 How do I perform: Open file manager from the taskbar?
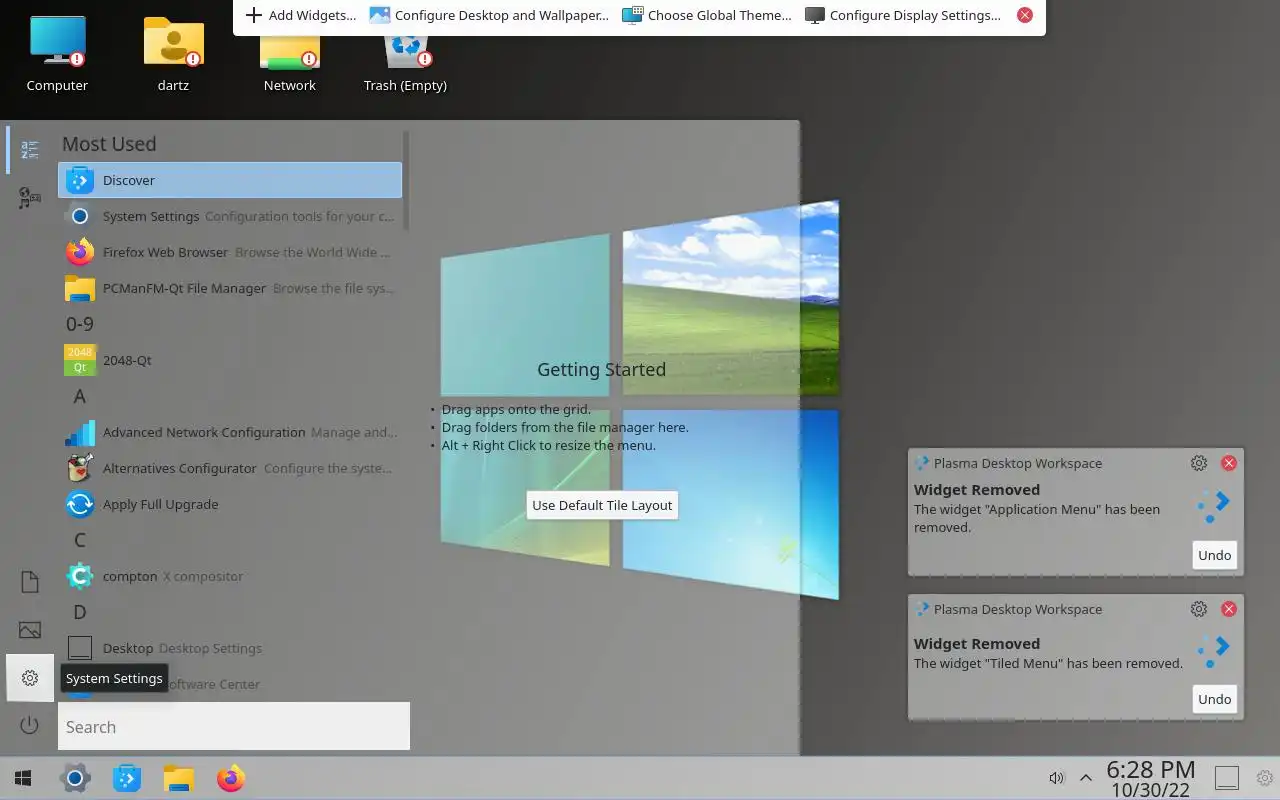click(179, 778)
